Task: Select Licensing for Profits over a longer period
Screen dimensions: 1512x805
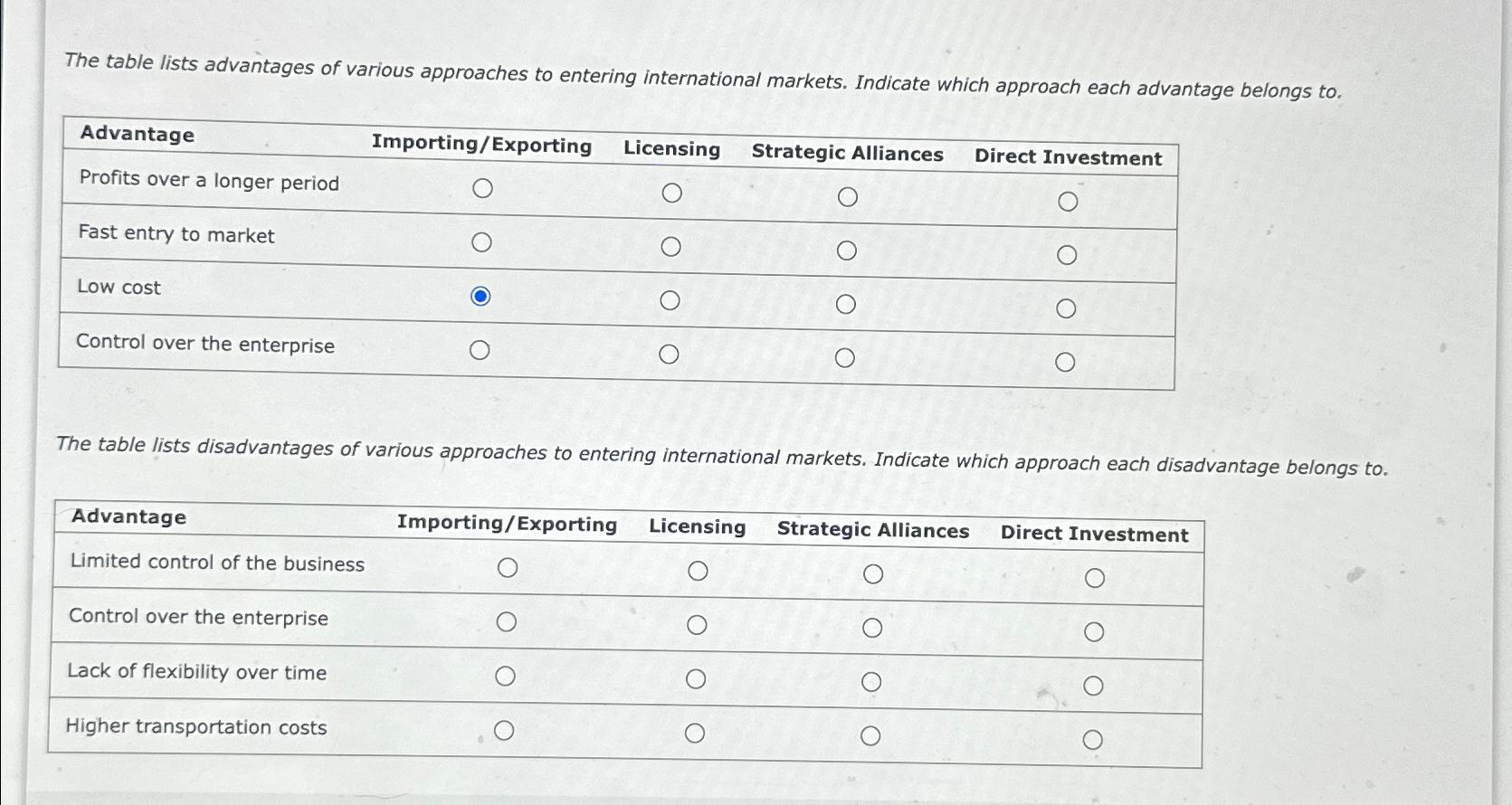Action: click(x=673, y=192)
